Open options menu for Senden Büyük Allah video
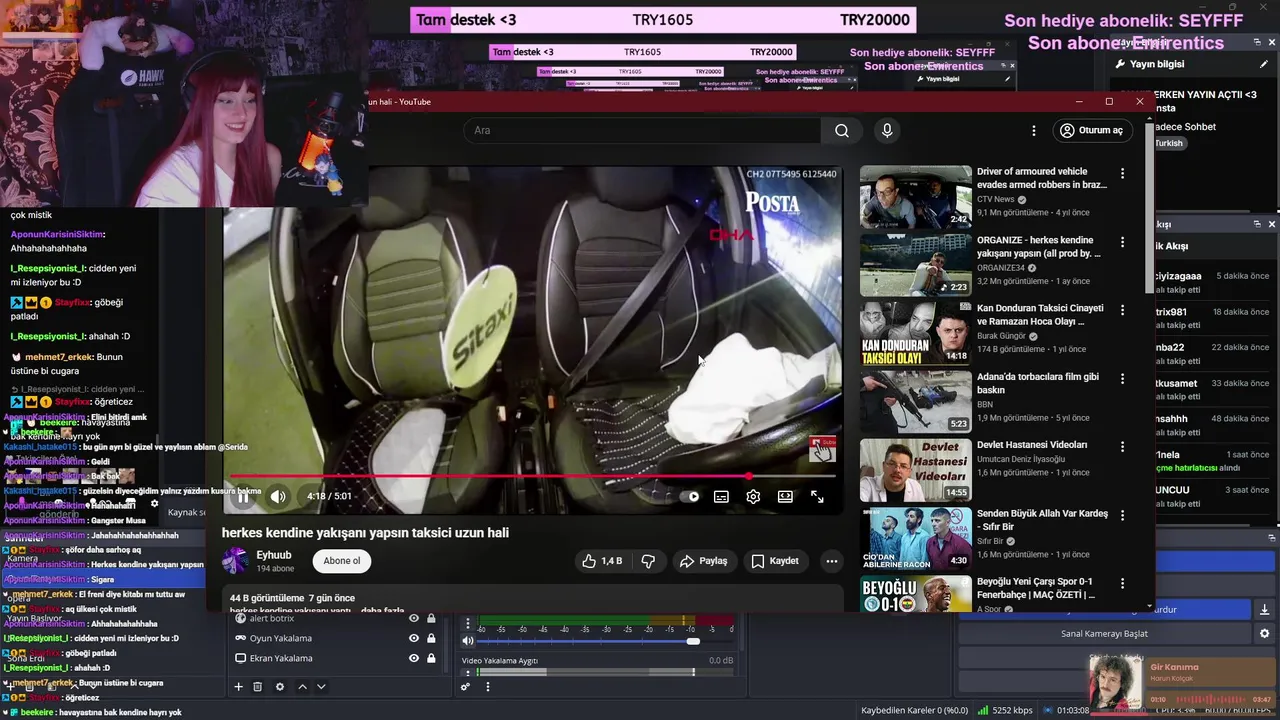 pos(1122,515)
